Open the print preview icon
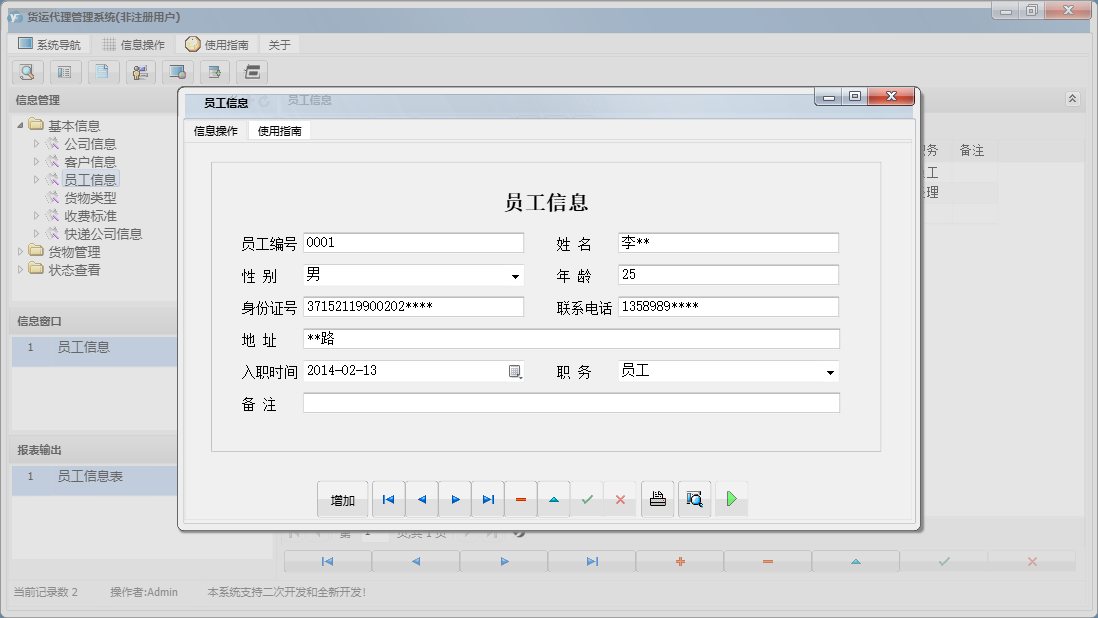1098x618 pixels. coord(694,498)
